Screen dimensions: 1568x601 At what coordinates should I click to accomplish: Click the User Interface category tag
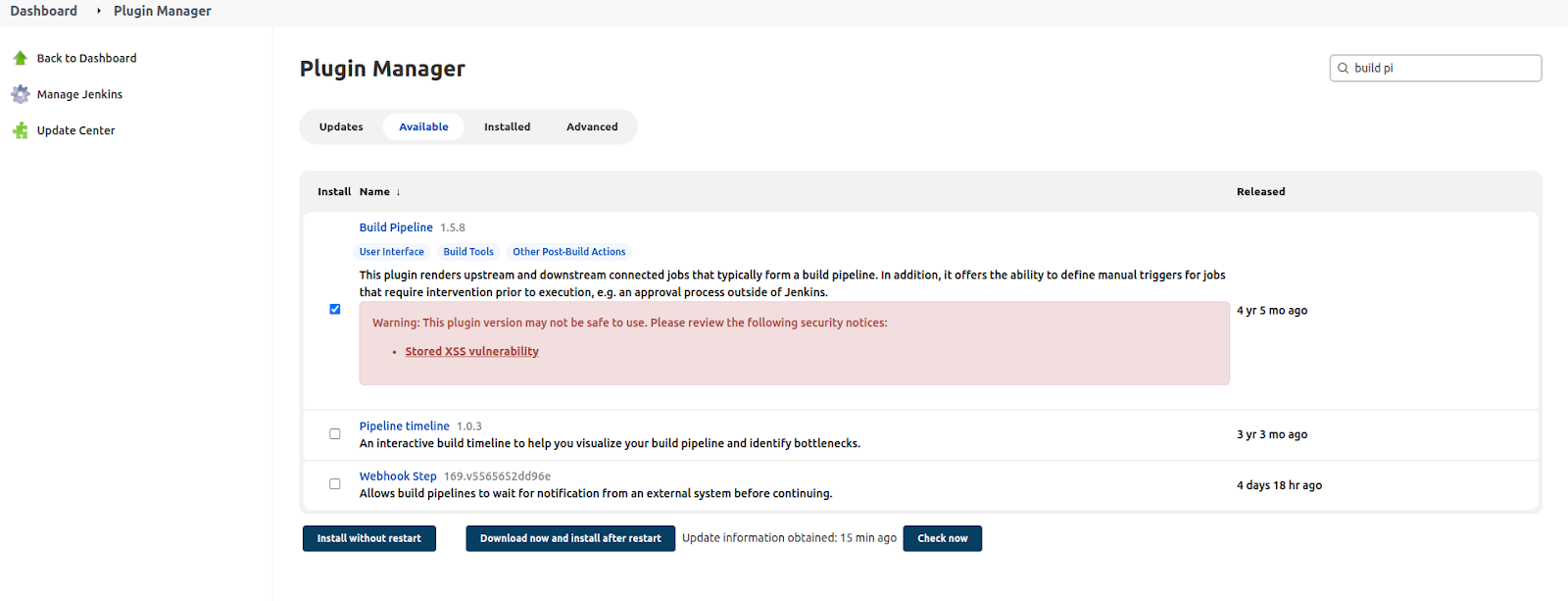click(391, 252)
